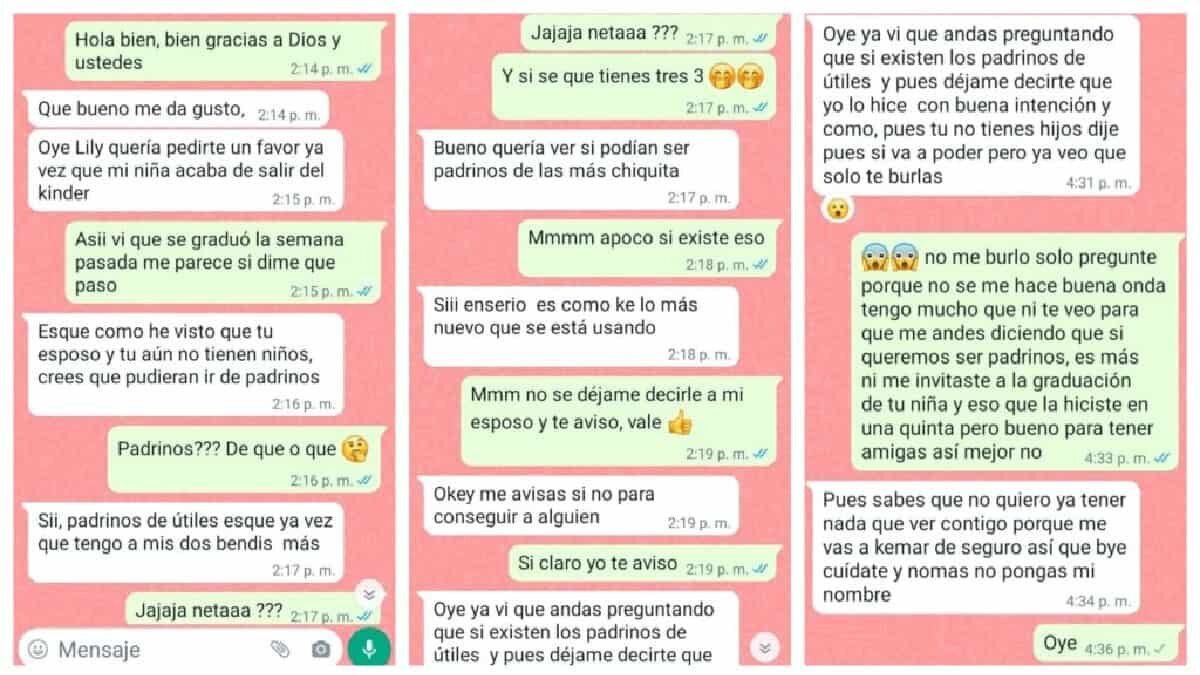Screen dimensions: 1200x675
Task: Open the paperclip attachment icon
Action: (280, 649)
